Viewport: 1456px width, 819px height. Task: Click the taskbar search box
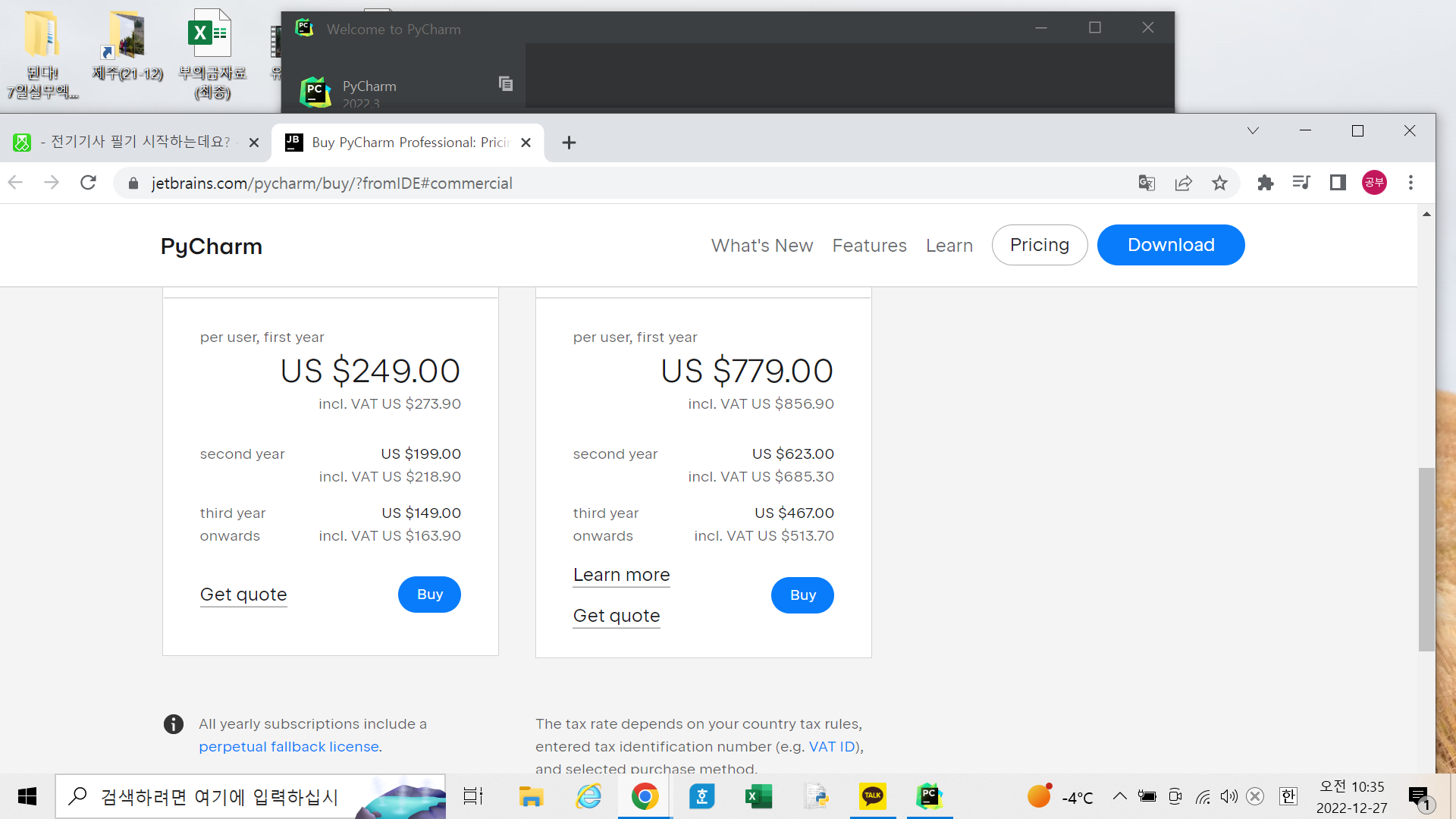tap(250, 796)
